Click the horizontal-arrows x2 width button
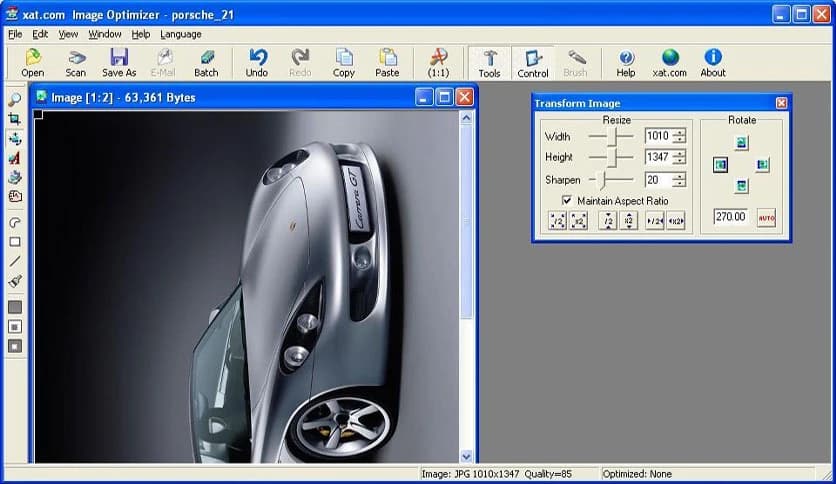The height and width of the screenshot is (484, 836). (676, 220)
